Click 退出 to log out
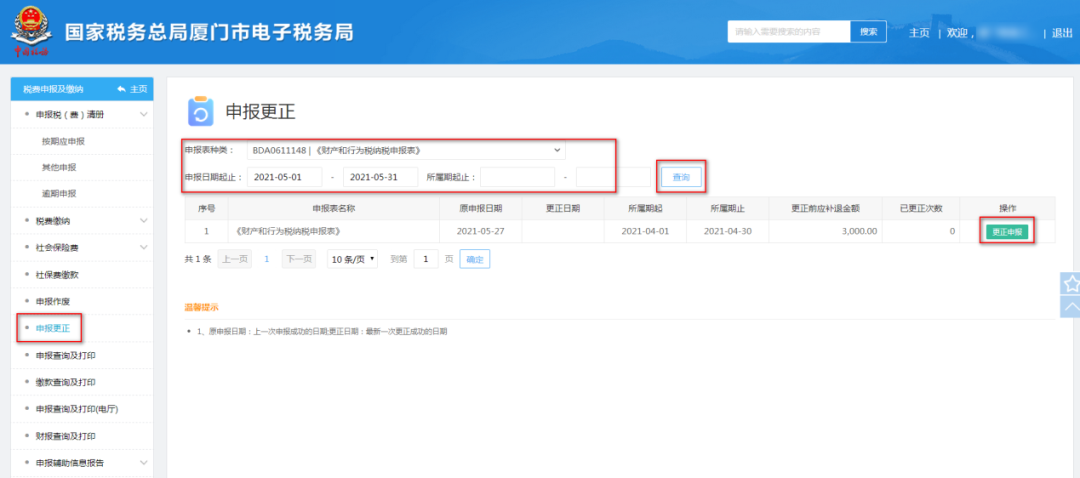This screenshot has width=1080, height=478. 1061,33
